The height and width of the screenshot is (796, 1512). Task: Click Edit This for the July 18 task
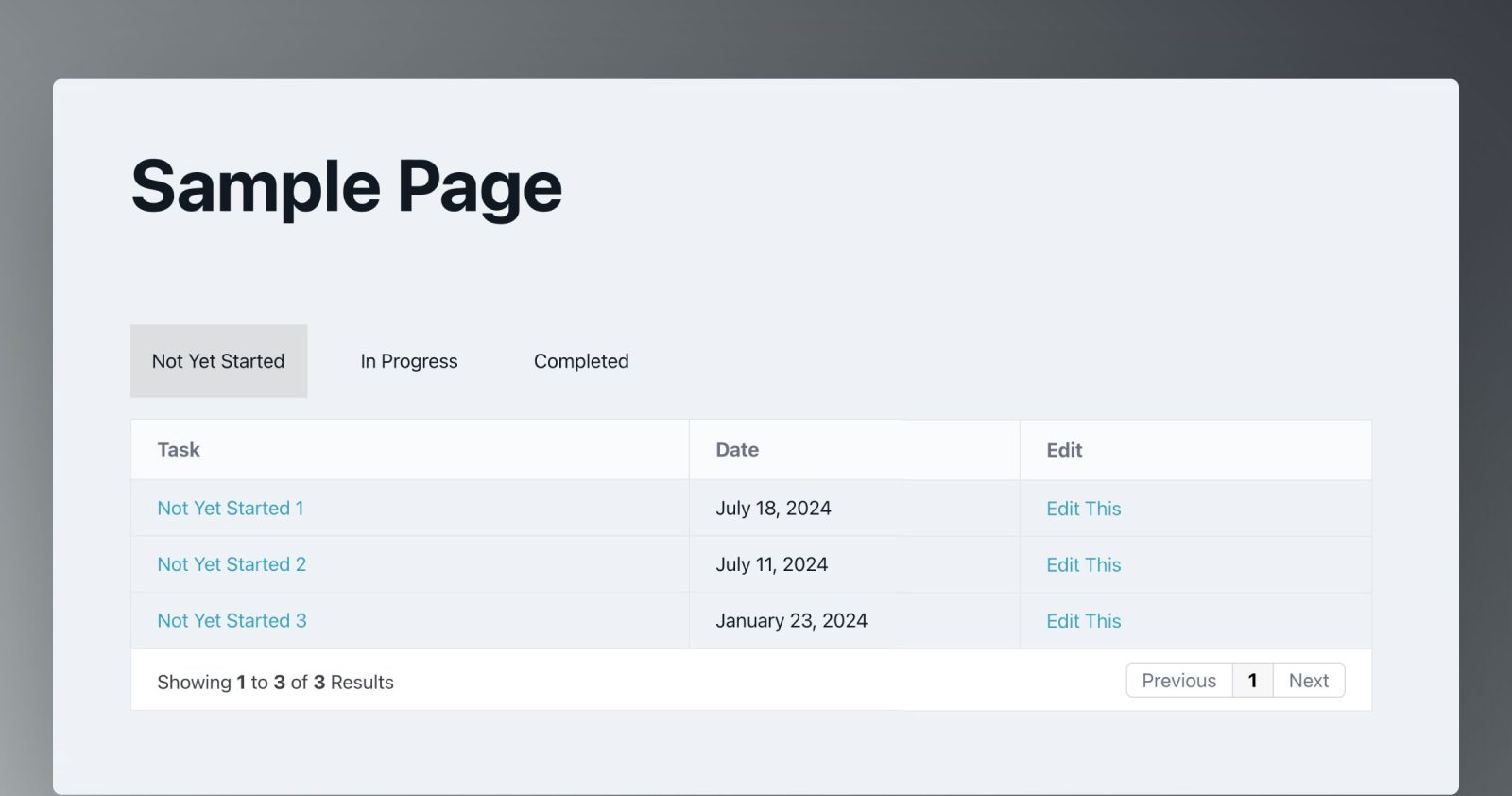[x=1083, y=509]
